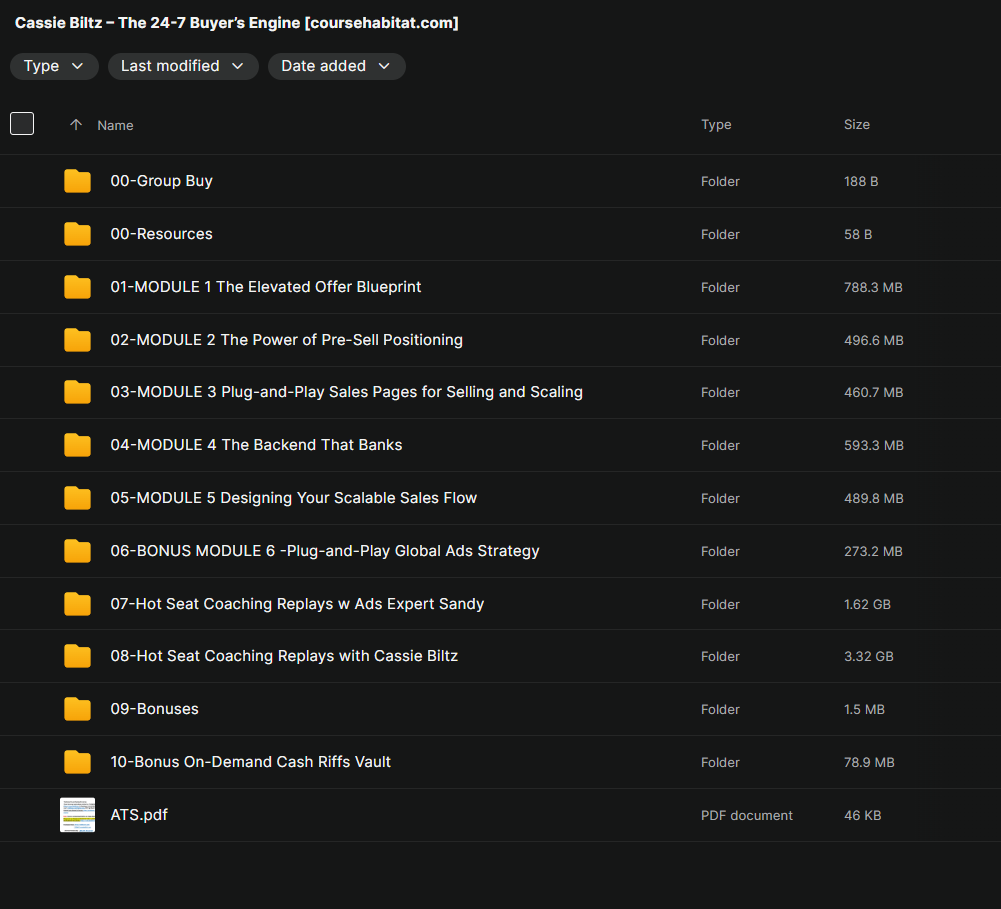
Task: Click the 496.6 MB size value
Action: pos(874,340)
